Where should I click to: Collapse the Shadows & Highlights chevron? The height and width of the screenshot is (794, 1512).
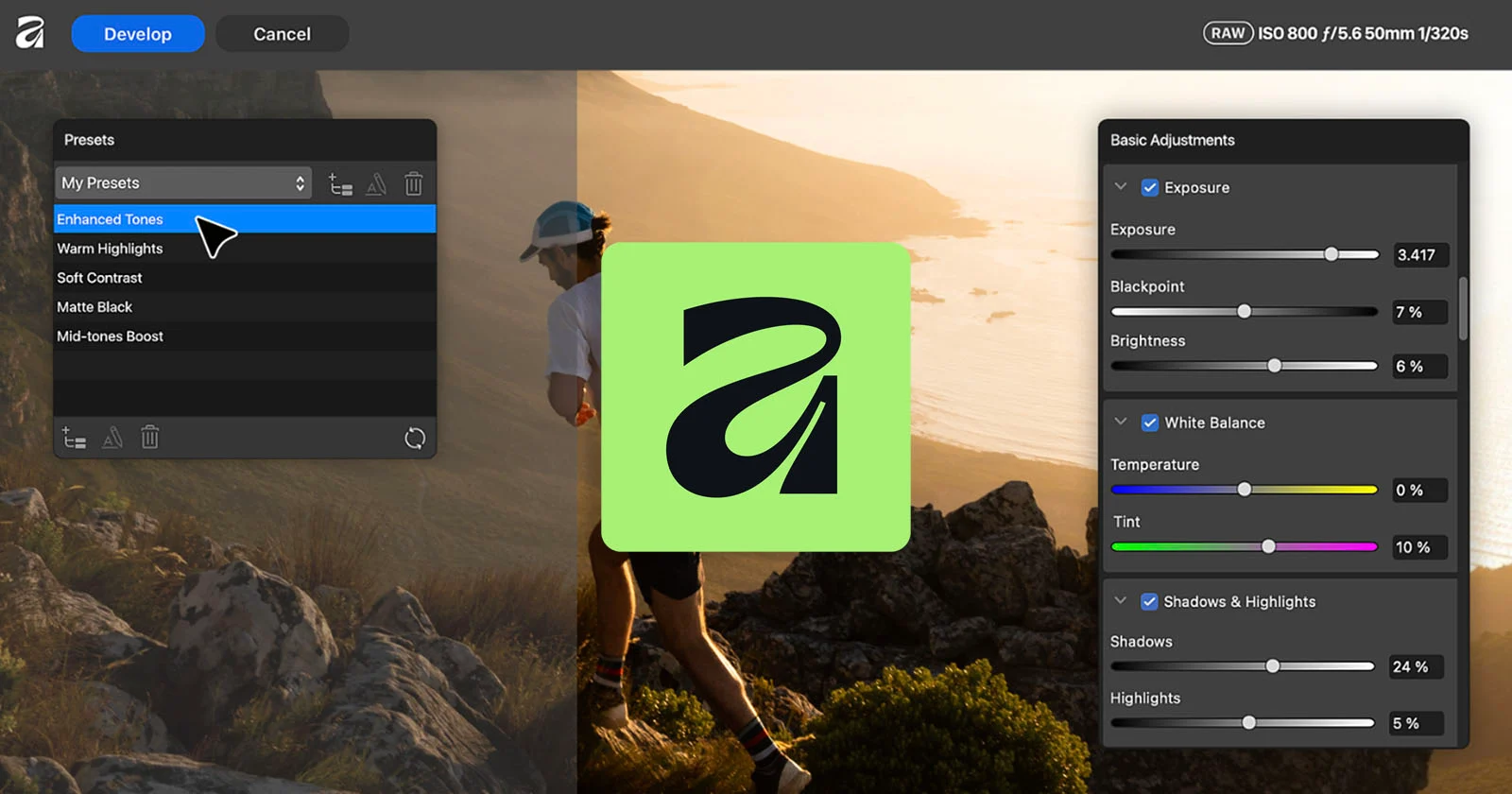pos(1121,601)
